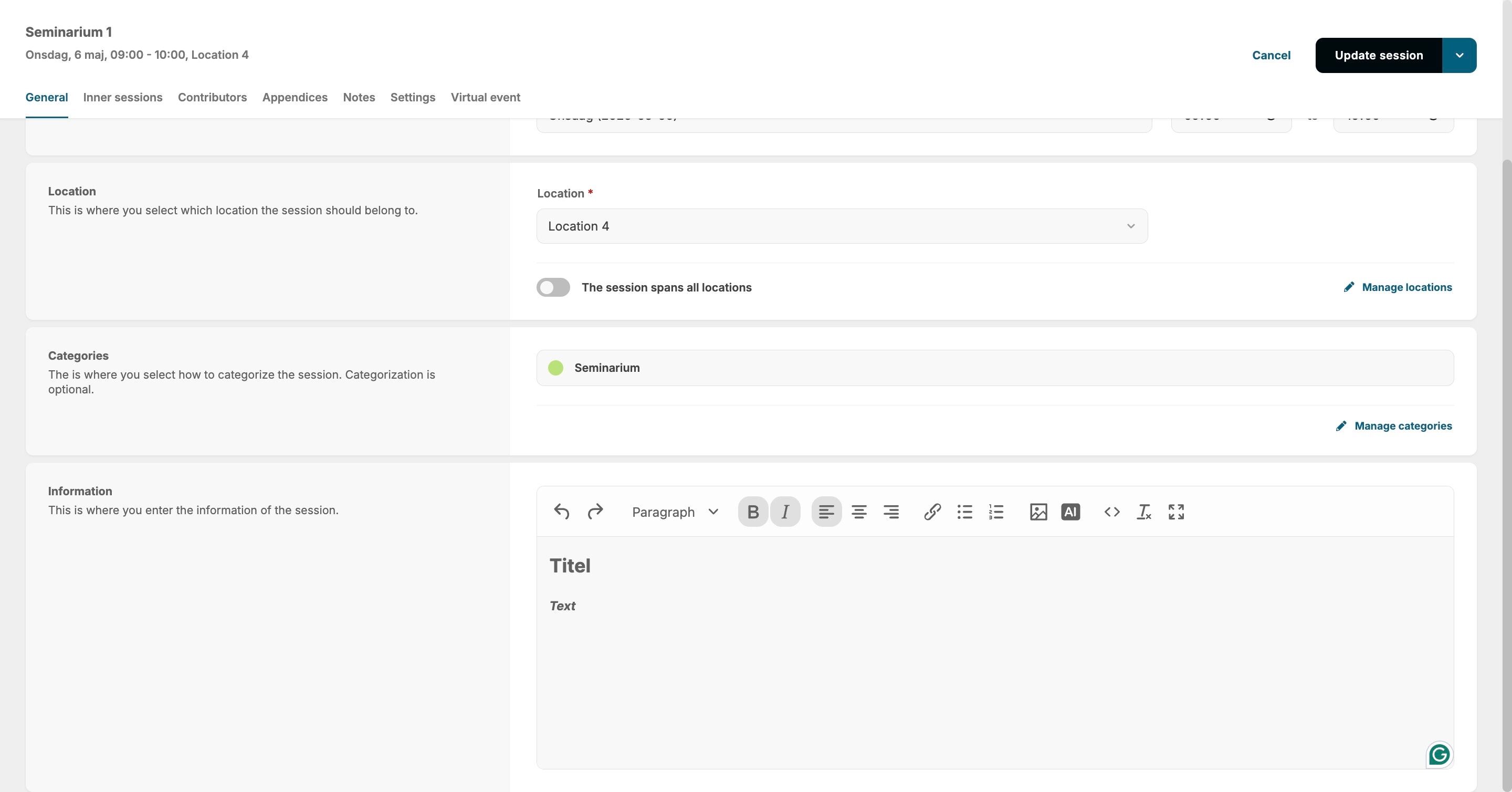Switch to the Inner sessions tab
Viewport: 1512px width, 792px height.
pyautogui.click(x=123, y=98)
